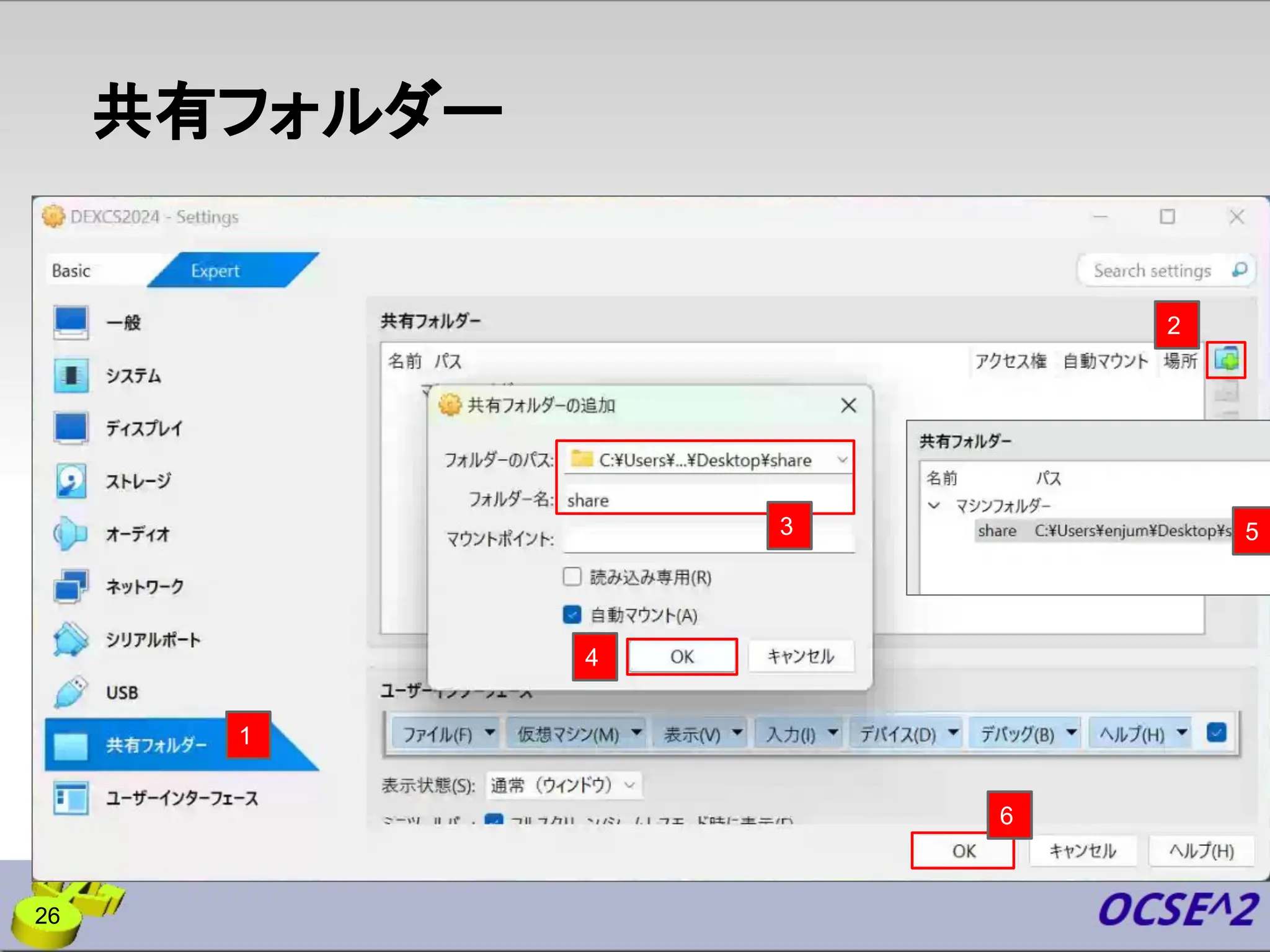The width and height of the screenshot is (1270, 952).
Task: Click キャンセル in the add folder dialog
Action: 801,656
